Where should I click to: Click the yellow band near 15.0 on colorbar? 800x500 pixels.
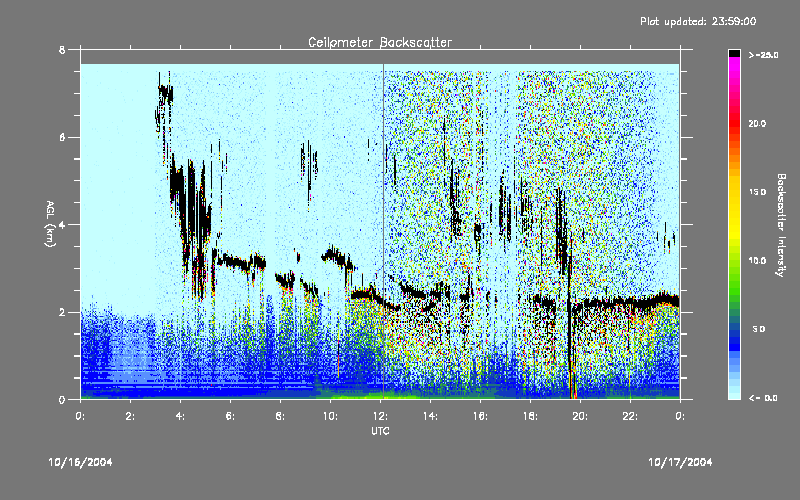click(x=734, y=192)
